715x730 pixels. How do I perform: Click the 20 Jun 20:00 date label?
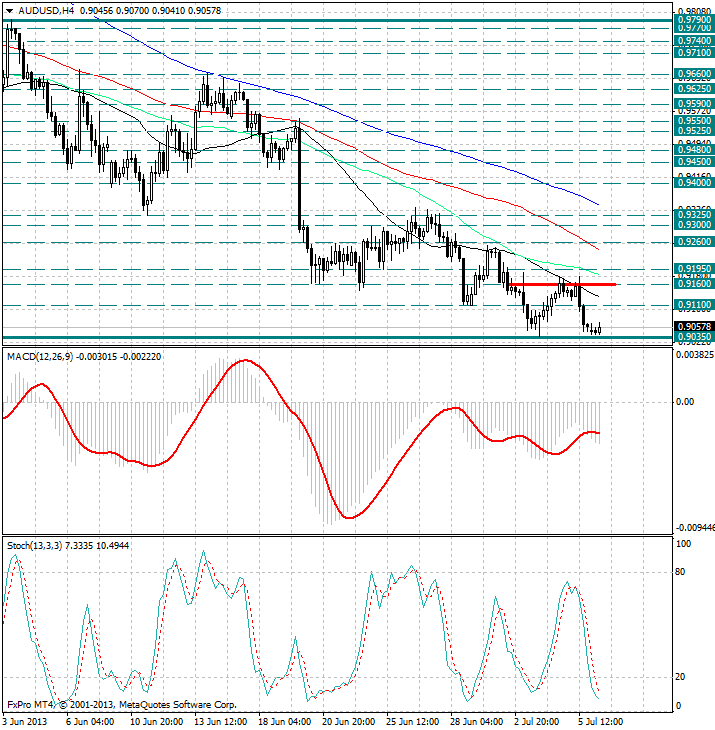coord(349,722)
